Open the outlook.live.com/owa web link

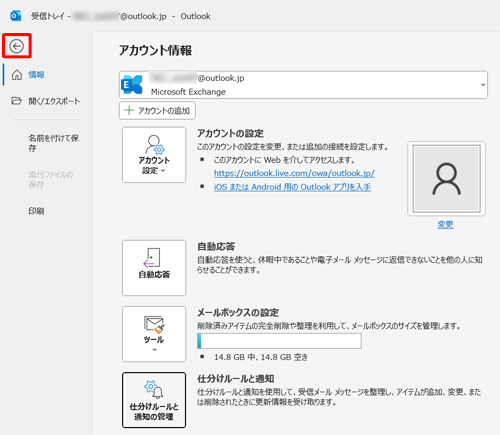coord(294,173)
